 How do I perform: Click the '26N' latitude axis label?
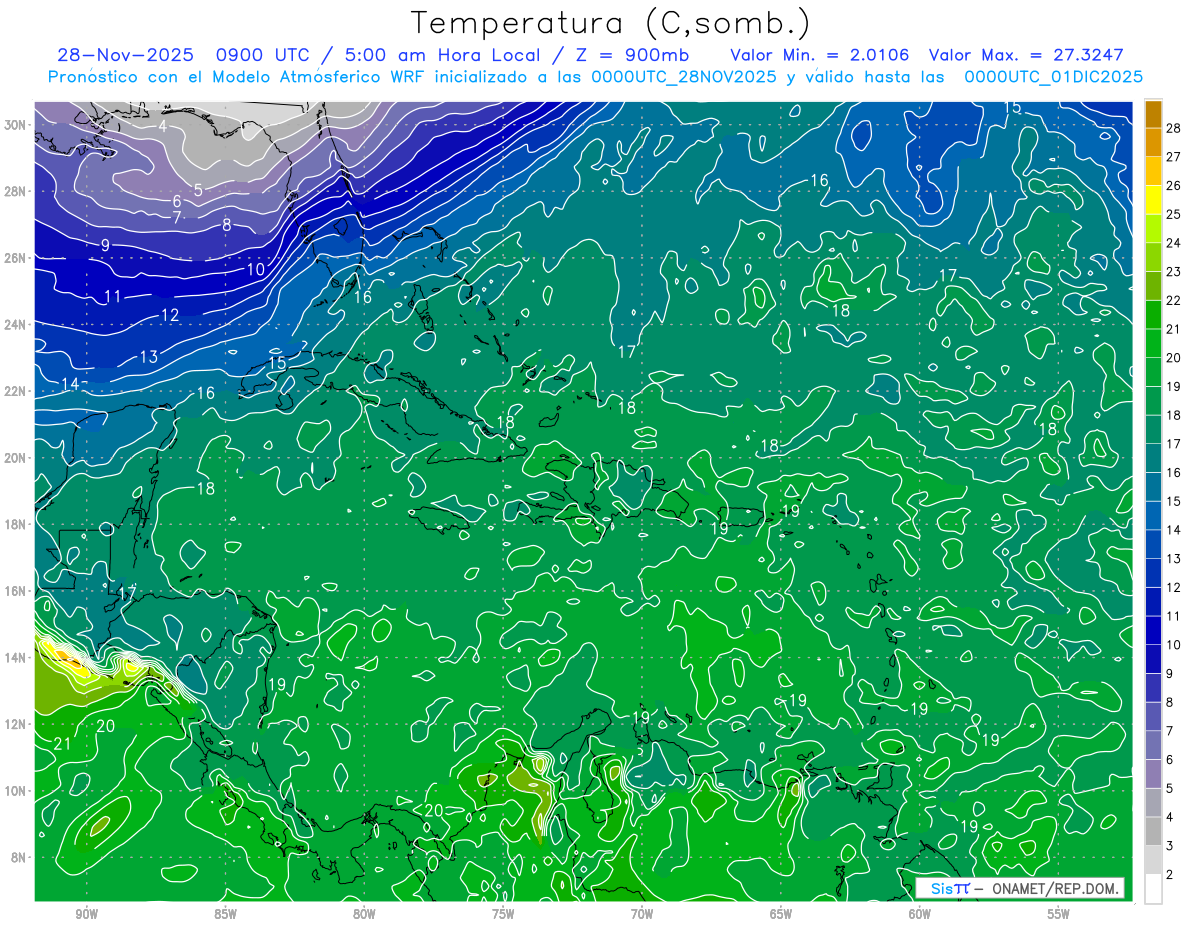coord(16,257)
